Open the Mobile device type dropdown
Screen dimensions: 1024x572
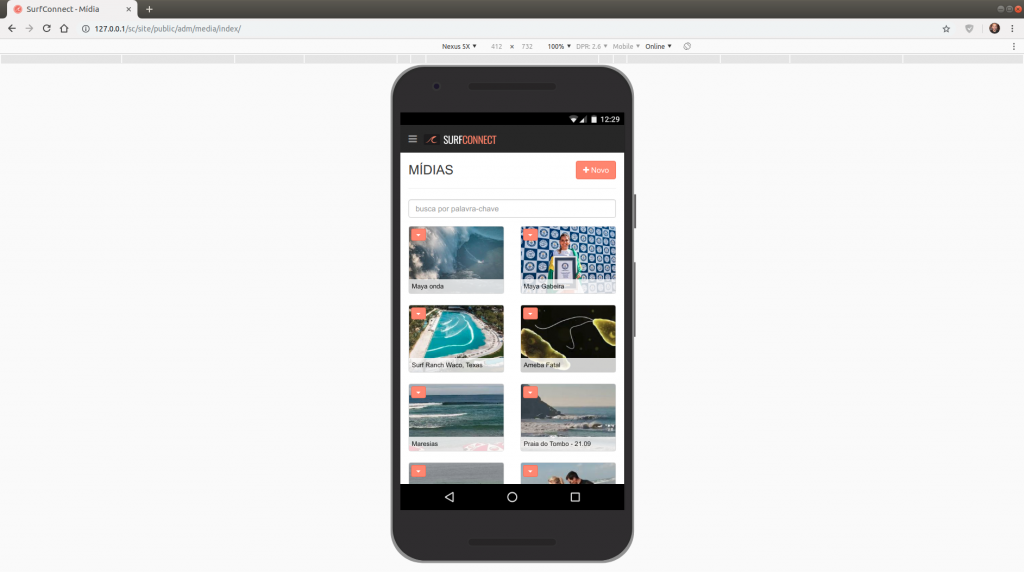click(x=626, y=46)
